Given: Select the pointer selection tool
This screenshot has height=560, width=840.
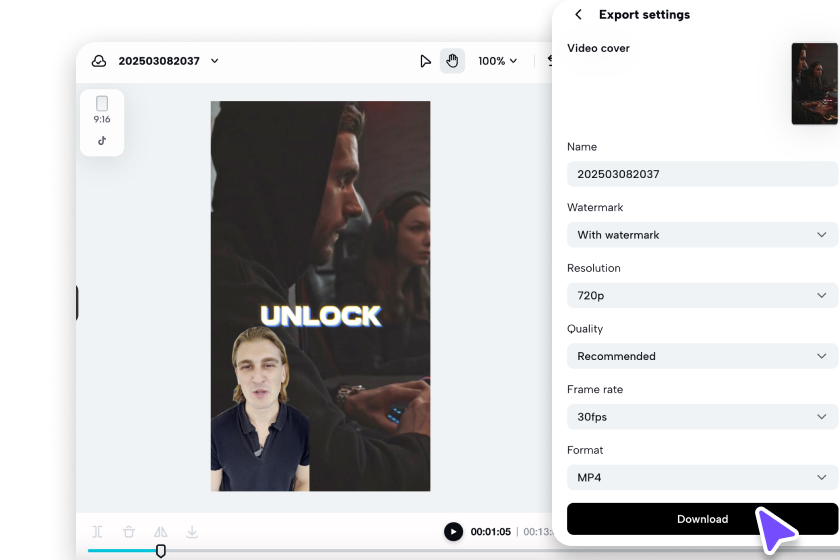Looking at the screenshot, I should click(x=425, y=61).
